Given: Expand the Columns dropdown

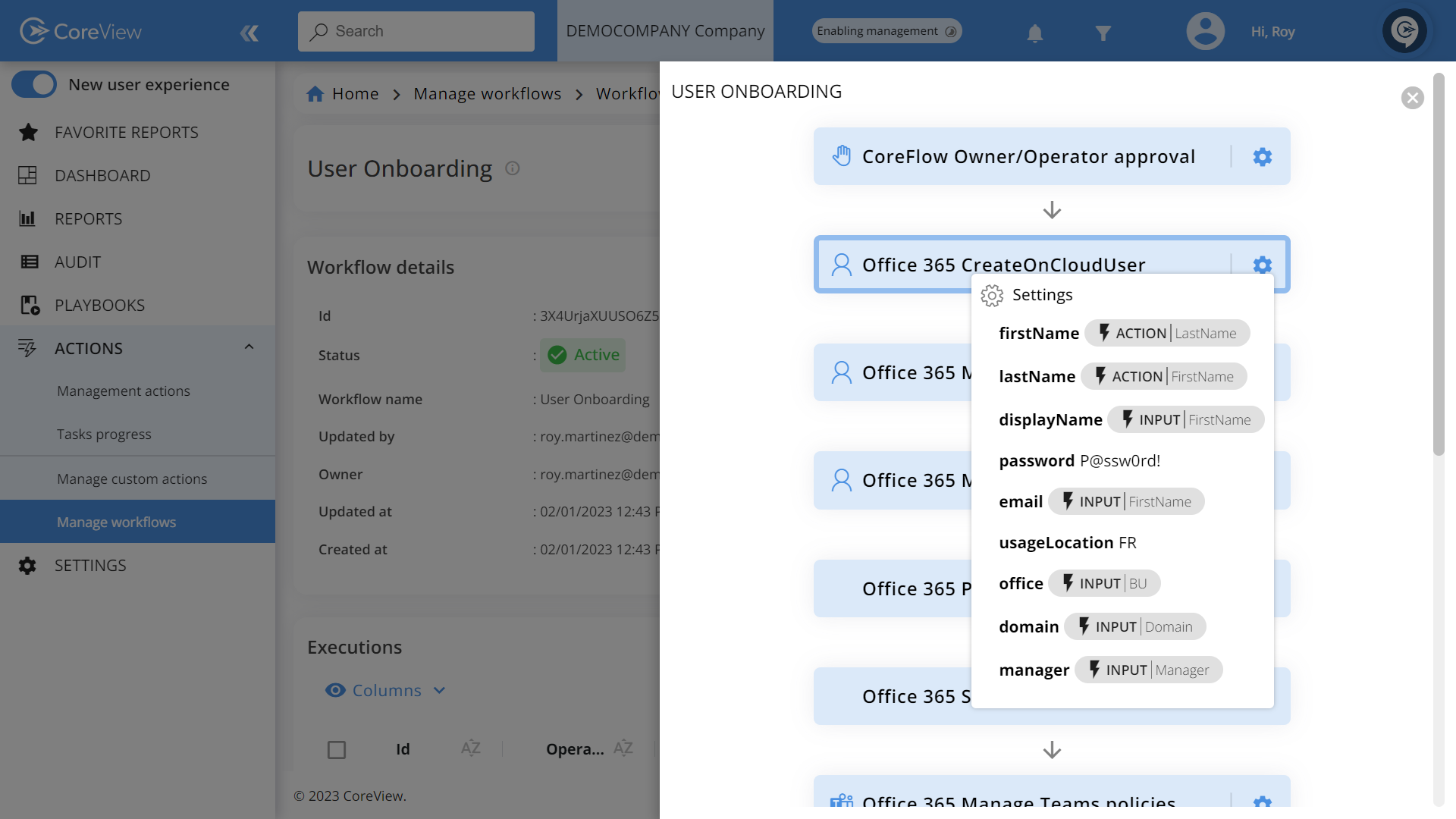Looking at the screenshot, I should point(440,690).
